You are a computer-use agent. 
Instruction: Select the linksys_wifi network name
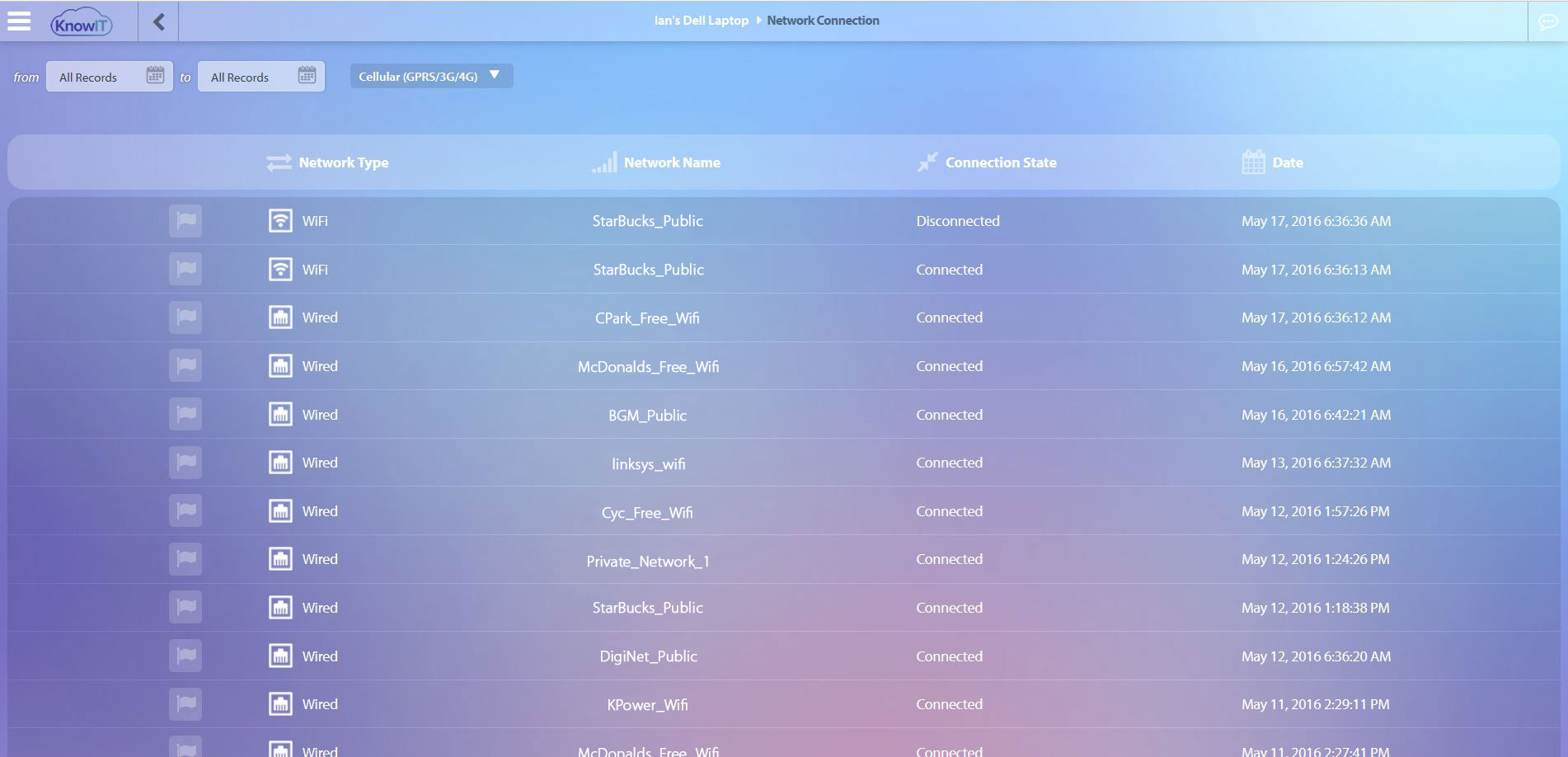coord(648,463)
